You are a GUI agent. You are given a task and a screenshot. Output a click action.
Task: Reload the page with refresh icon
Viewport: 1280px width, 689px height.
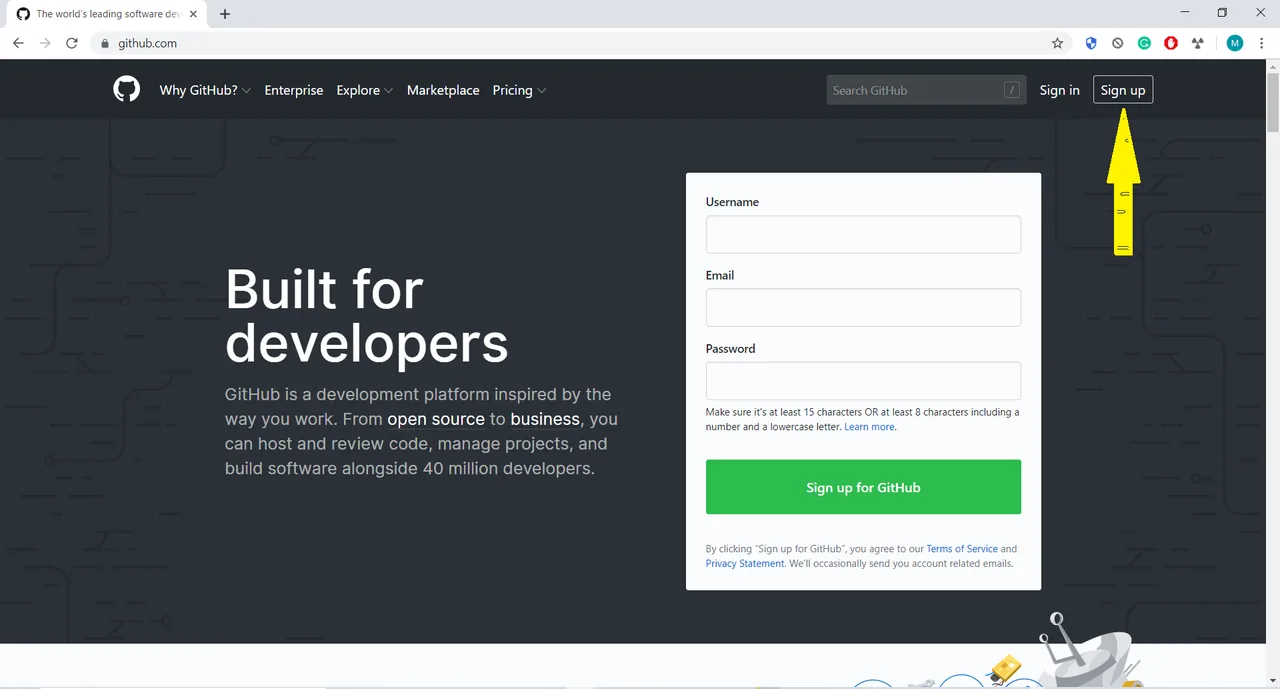tap(72, 43)
